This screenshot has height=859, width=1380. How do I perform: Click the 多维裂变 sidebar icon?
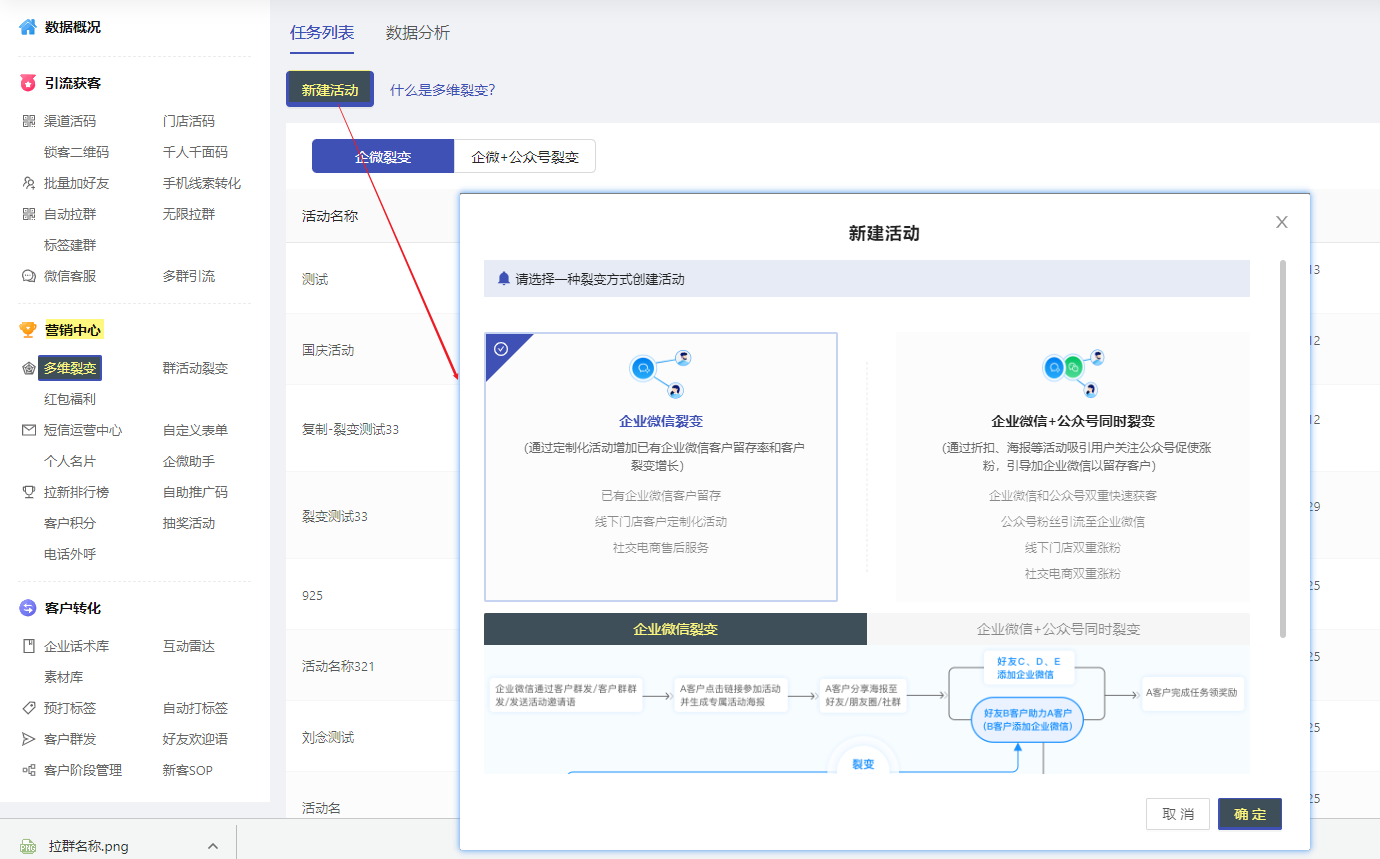click(x=28, y=368)
